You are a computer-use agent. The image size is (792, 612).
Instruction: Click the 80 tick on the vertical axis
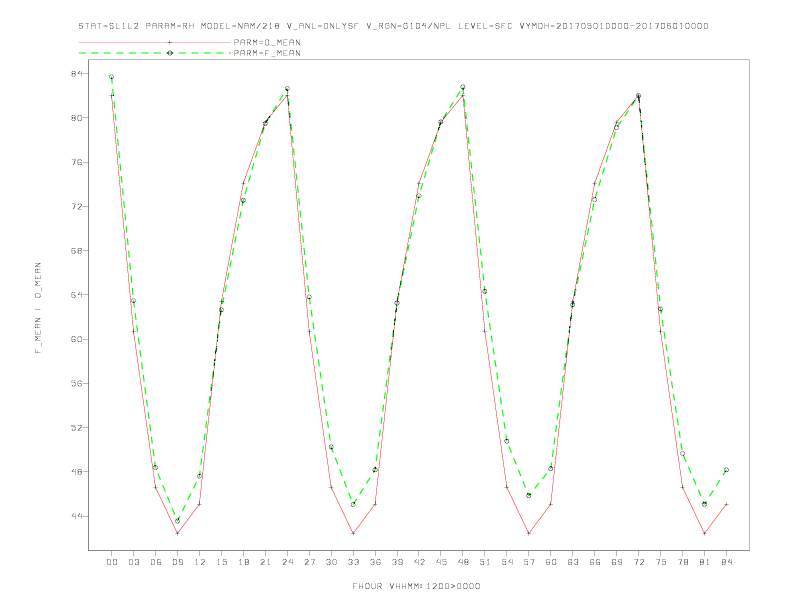click(x=77, y=118)
